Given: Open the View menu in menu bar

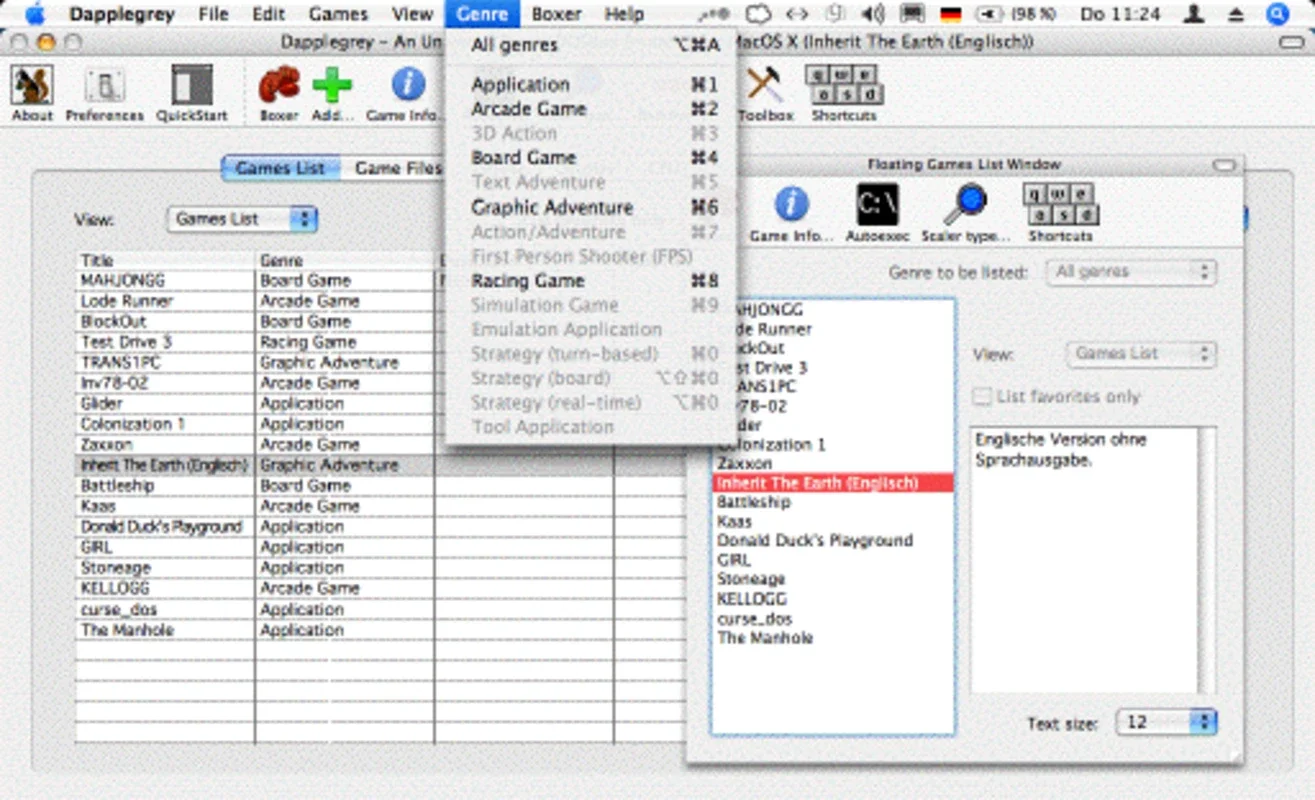Looking at the screenshot, I should point(412,14).
